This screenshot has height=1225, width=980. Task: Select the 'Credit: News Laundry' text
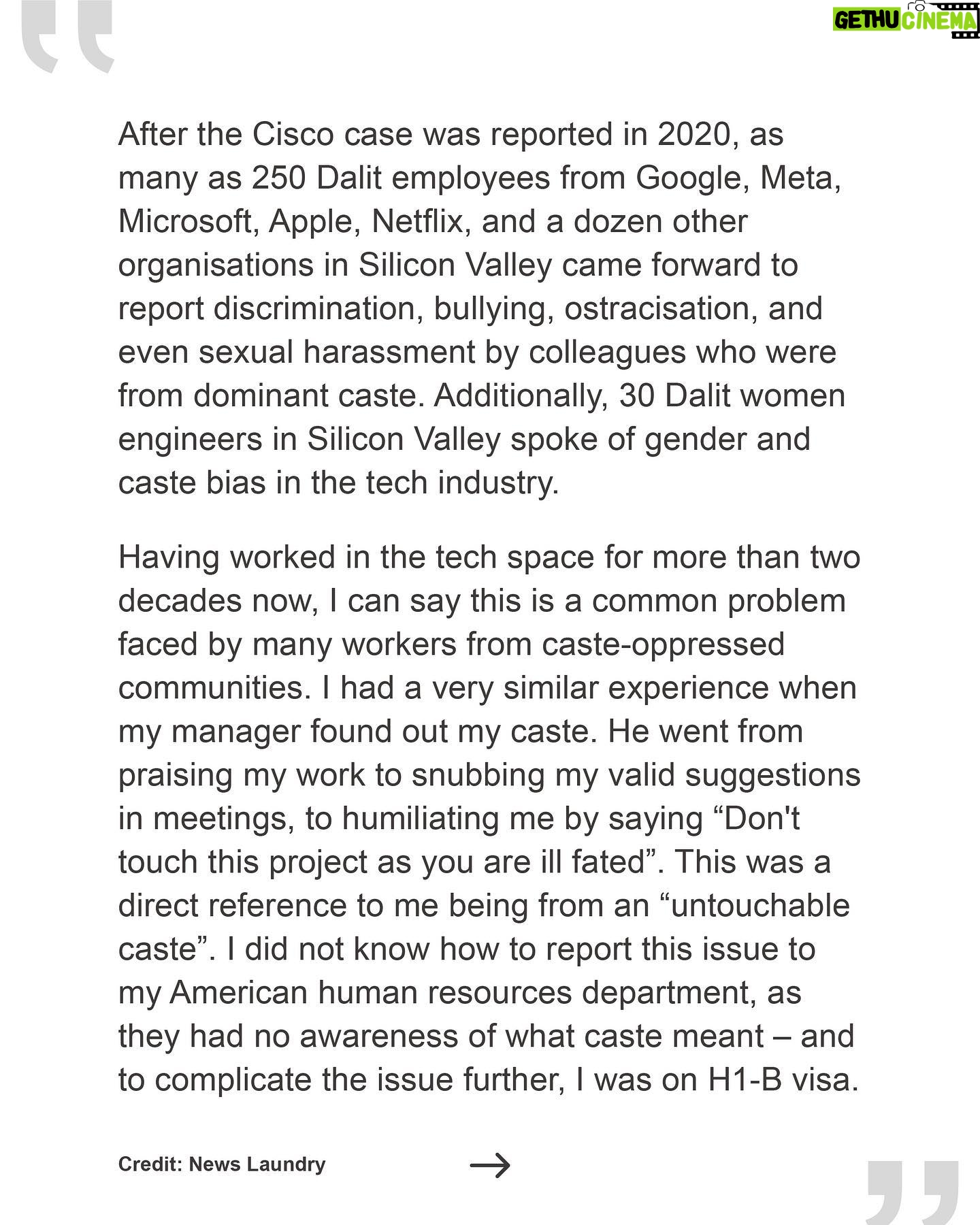pos(222,1164)
